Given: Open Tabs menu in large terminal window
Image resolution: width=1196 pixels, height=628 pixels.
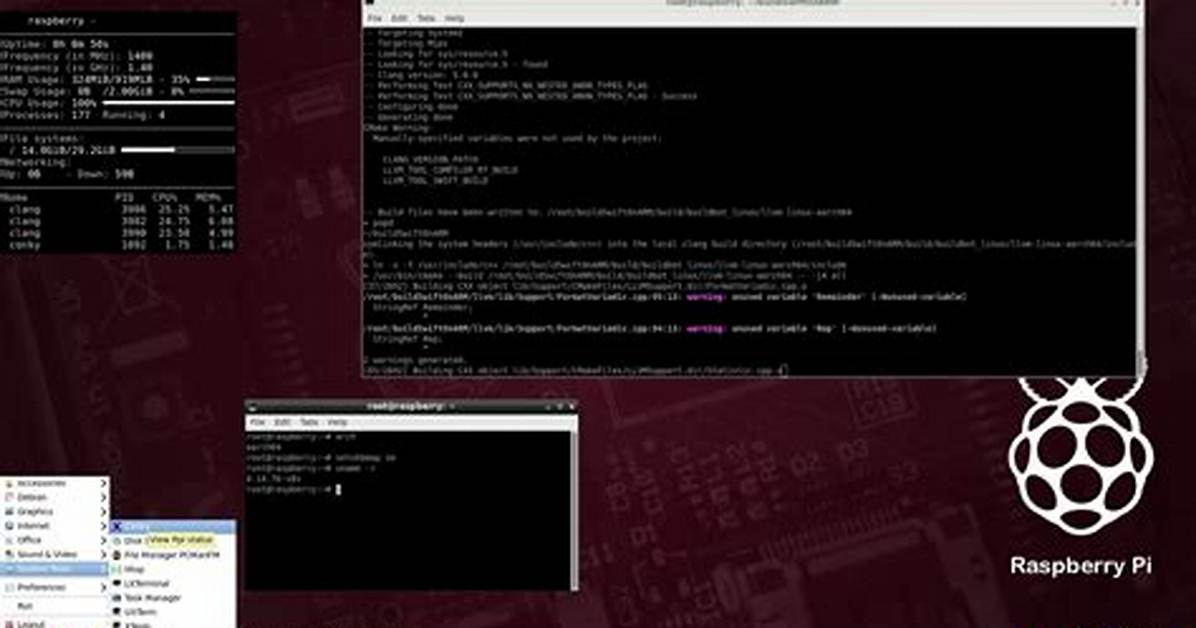Looking at the screenshot, I should pyautogui.click(x=426, y=18).
